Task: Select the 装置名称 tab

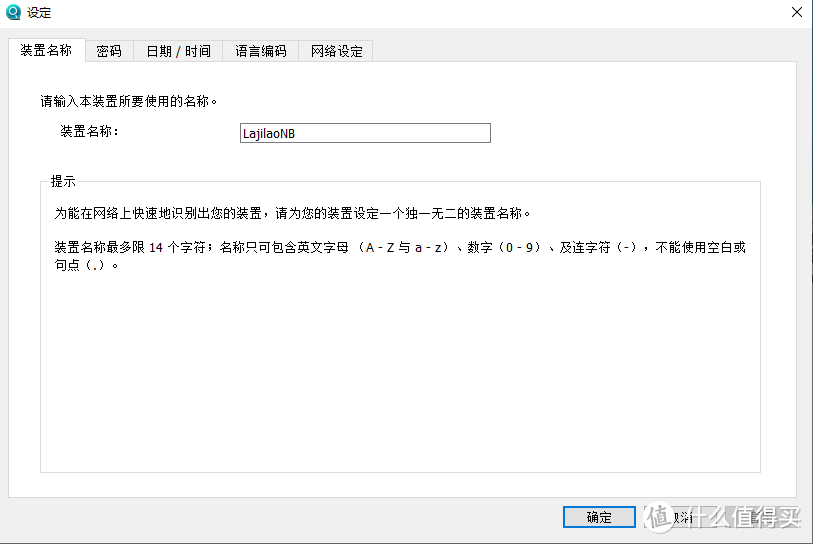Action: [x=46, y=50]
